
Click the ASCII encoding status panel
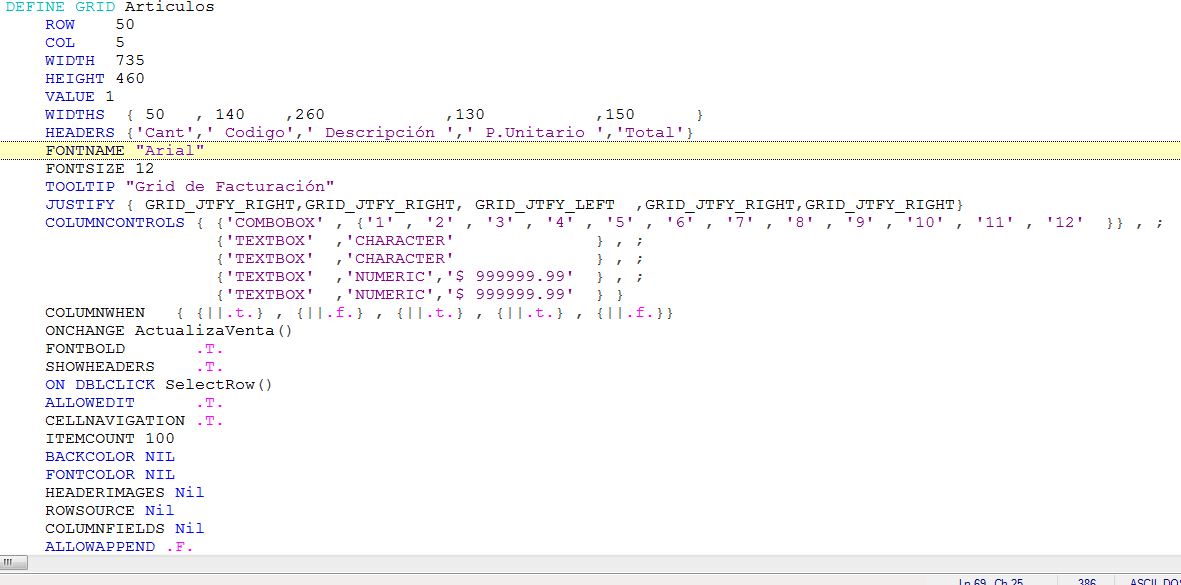point(1153,581)
